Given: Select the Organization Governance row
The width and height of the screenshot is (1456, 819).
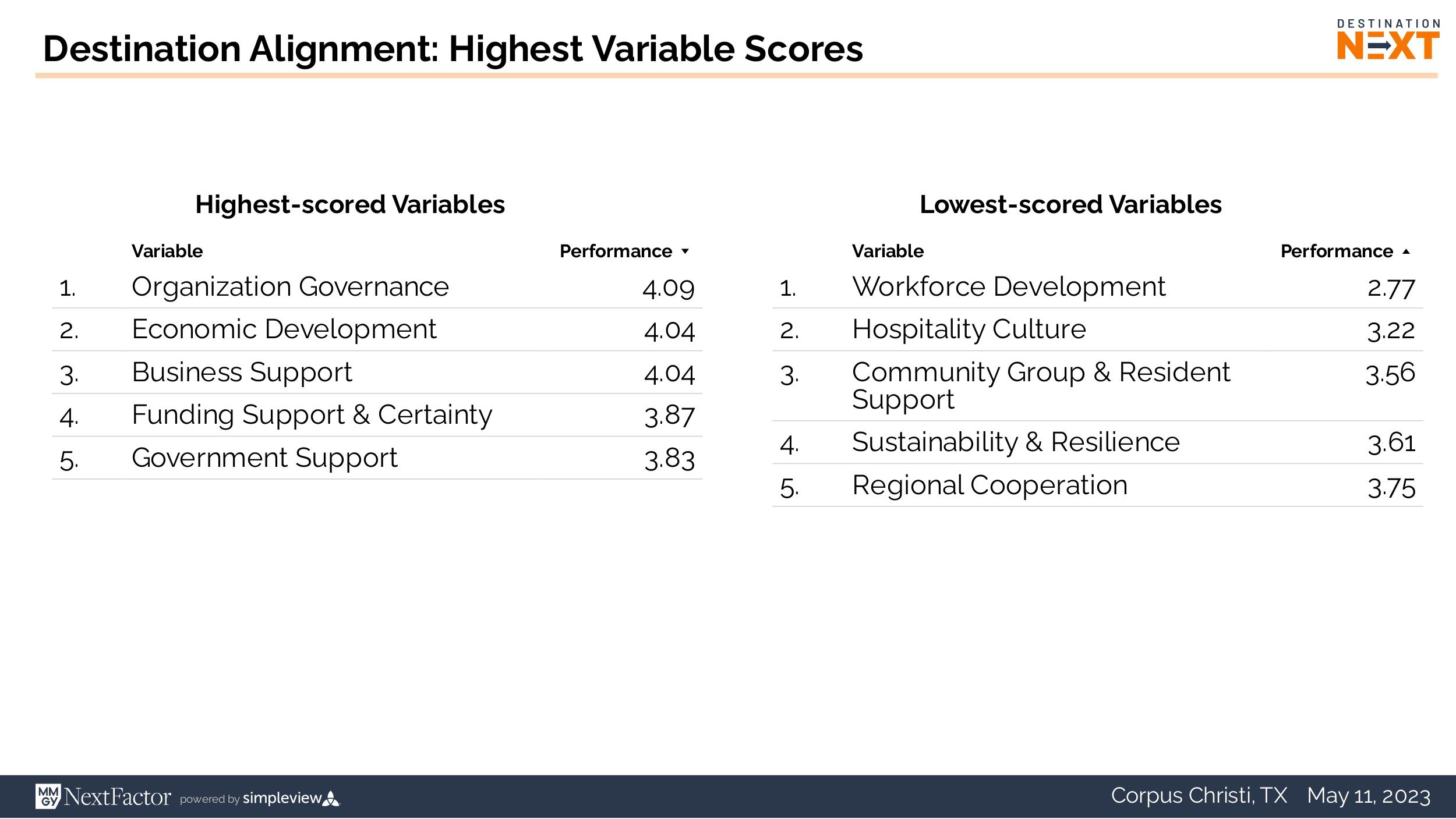Looking at the screenshot, I should point(290,287).
